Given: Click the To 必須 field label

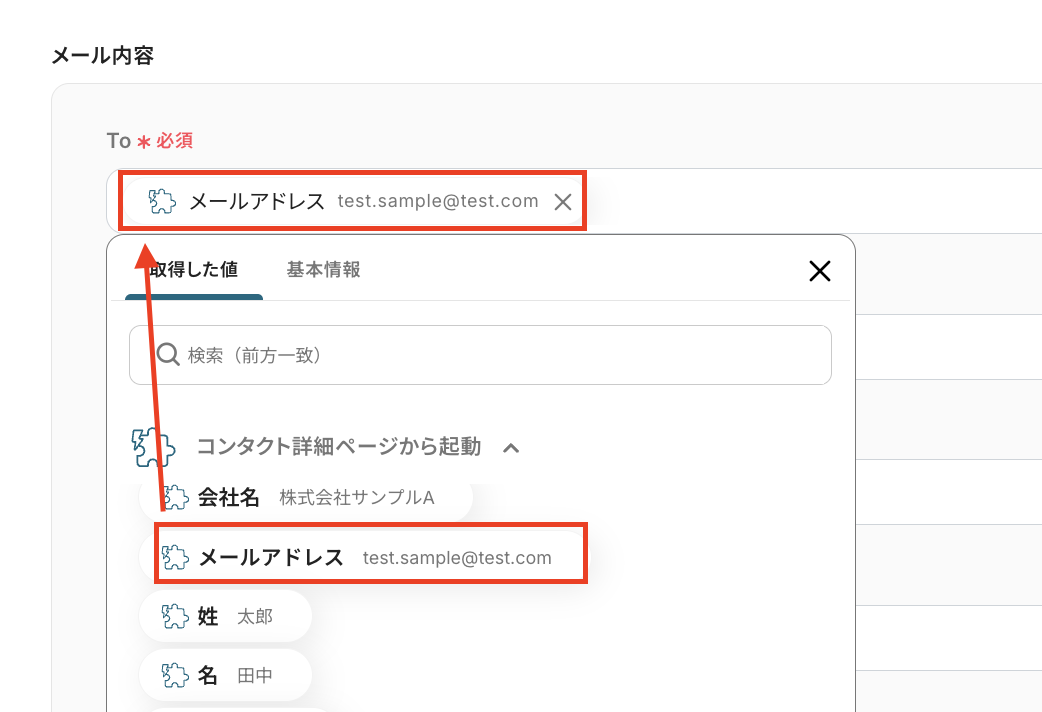Looking at the screenshot, I should coord(150,141).
